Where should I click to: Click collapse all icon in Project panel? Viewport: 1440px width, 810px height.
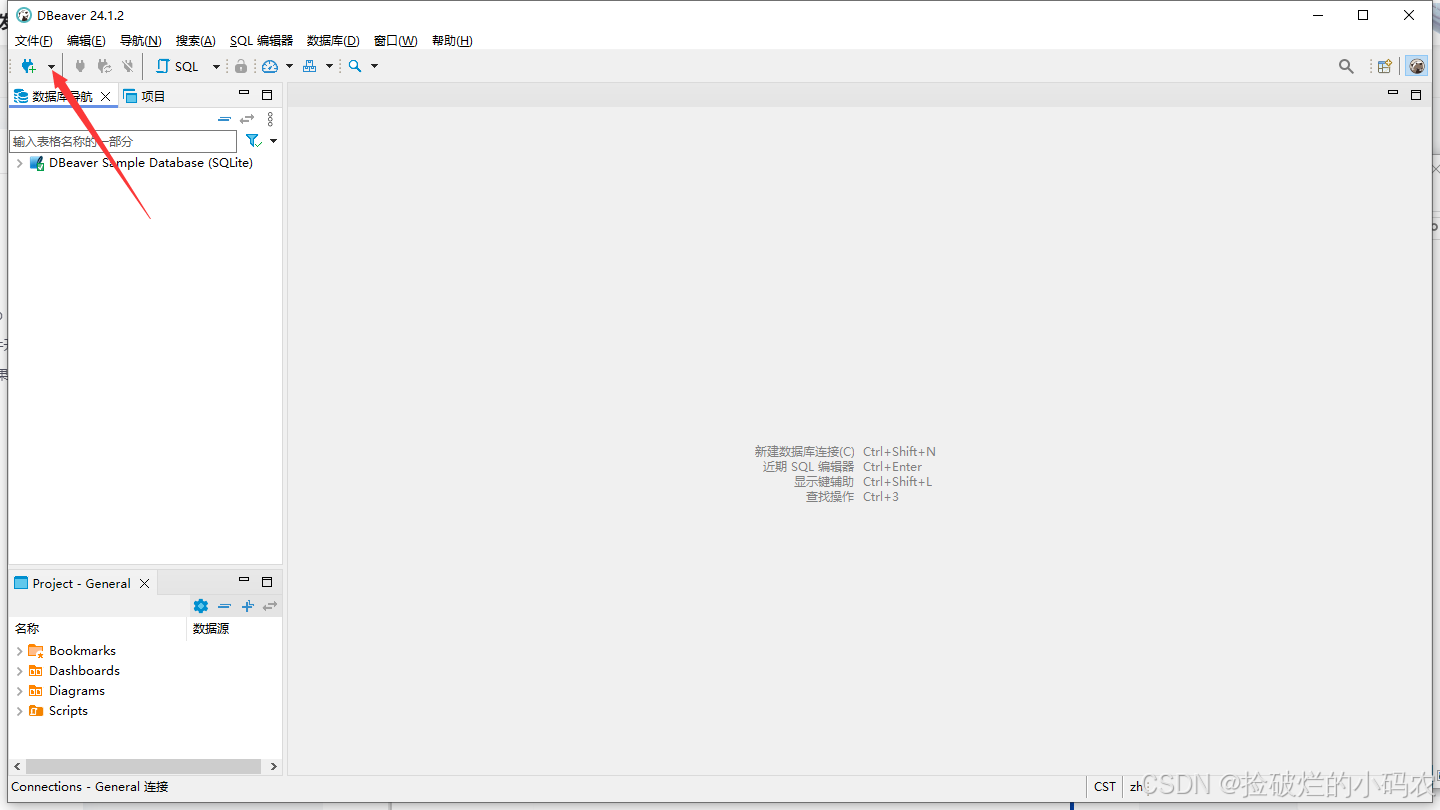[224, 606]
